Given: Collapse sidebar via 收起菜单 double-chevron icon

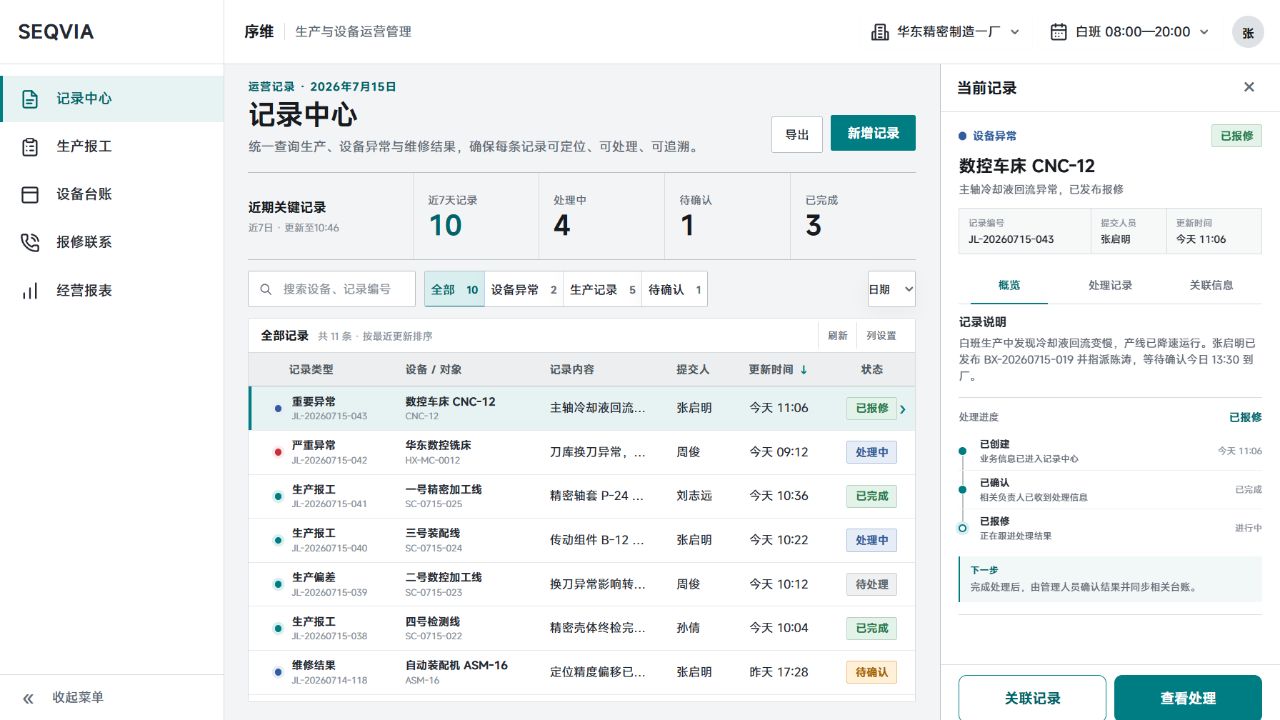Looking at the screenshot, I should pyautogui.click(x=29, y=698).
